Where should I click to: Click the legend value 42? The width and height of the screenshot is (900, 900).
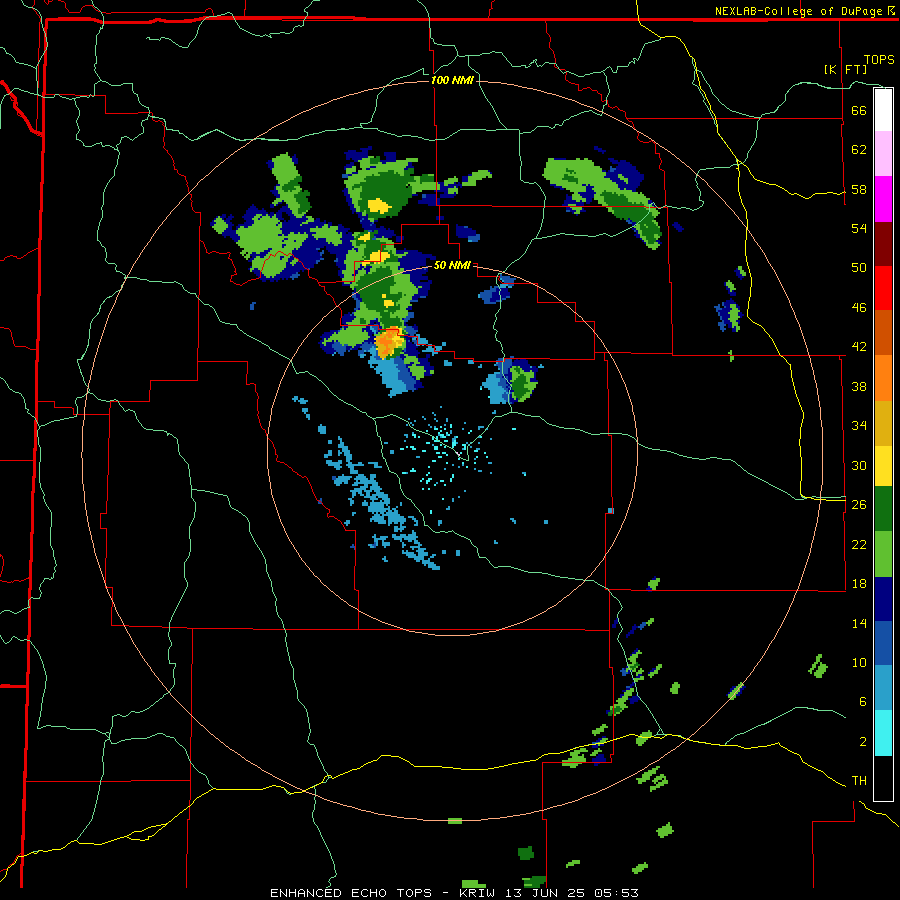point(859,347)
